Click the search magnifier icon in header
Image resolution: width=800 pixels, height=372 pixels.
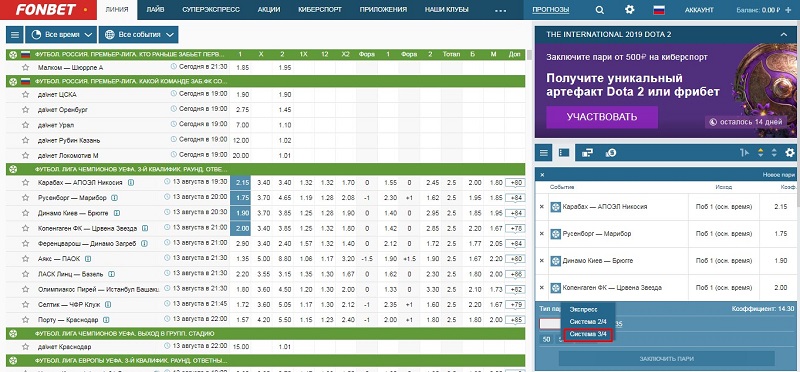coord(599,10)
